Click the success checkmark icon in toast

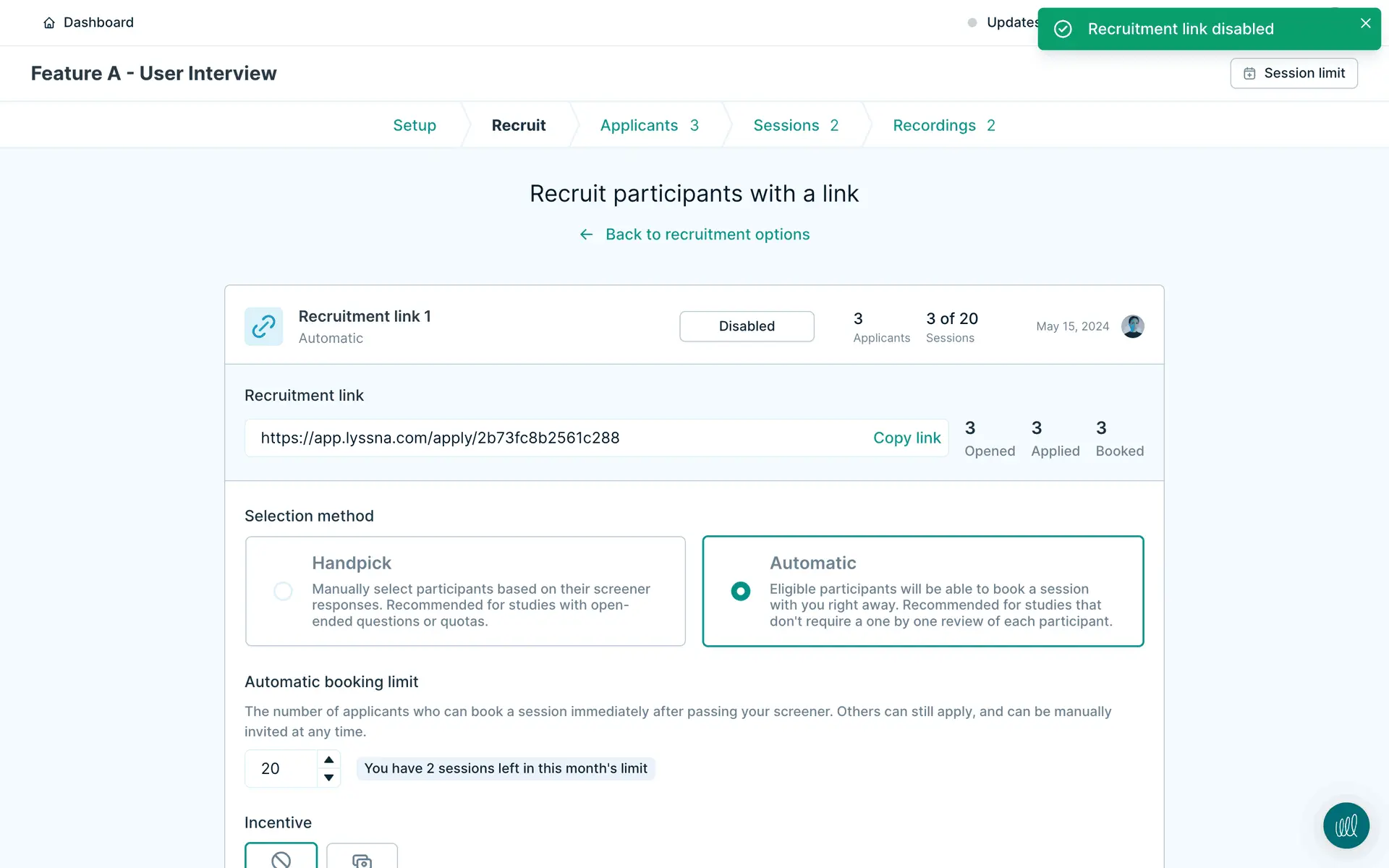click(x=1063, y=29)
